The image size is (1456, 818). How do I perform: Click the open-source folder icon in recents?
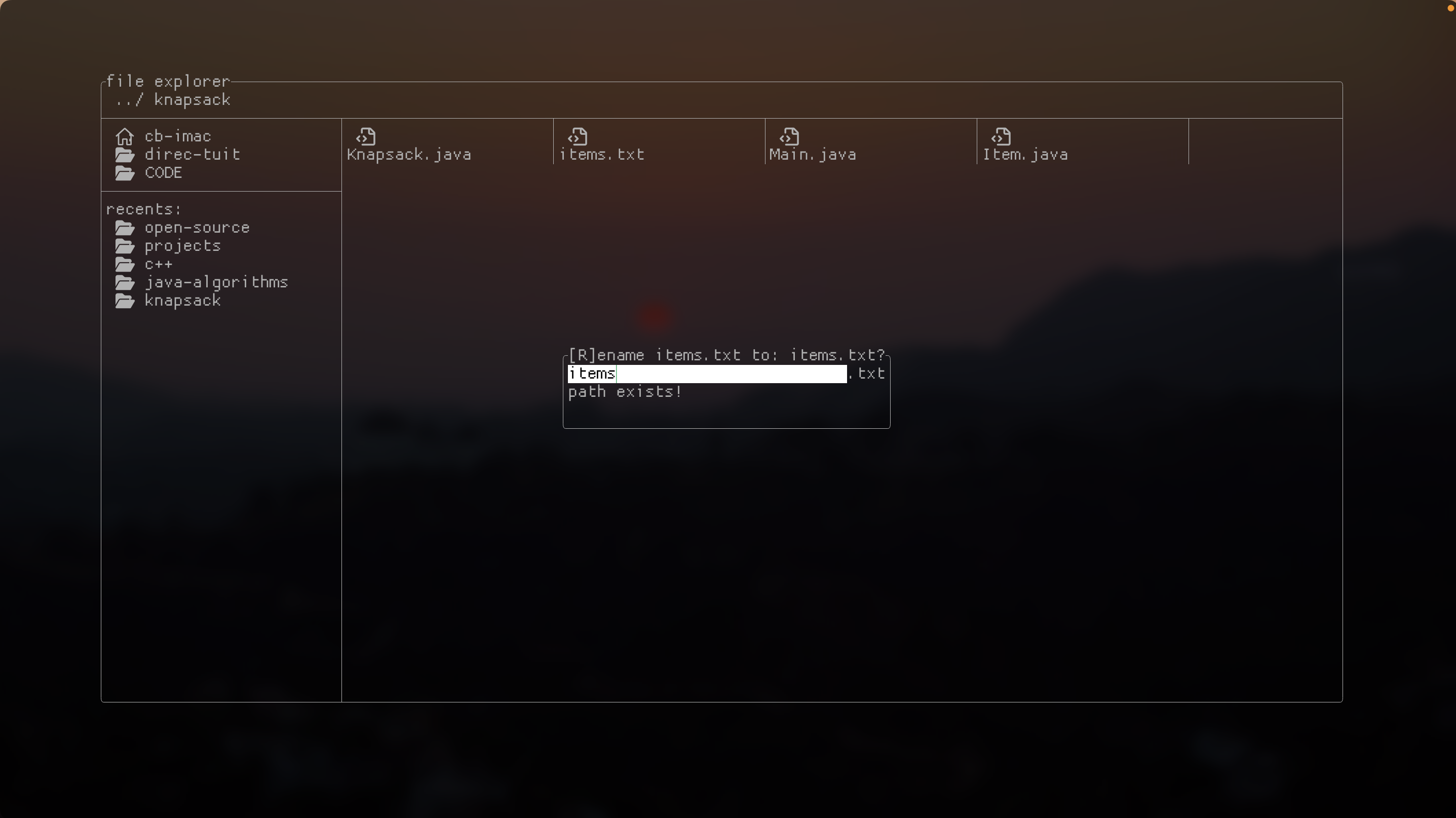click(124, 228)
